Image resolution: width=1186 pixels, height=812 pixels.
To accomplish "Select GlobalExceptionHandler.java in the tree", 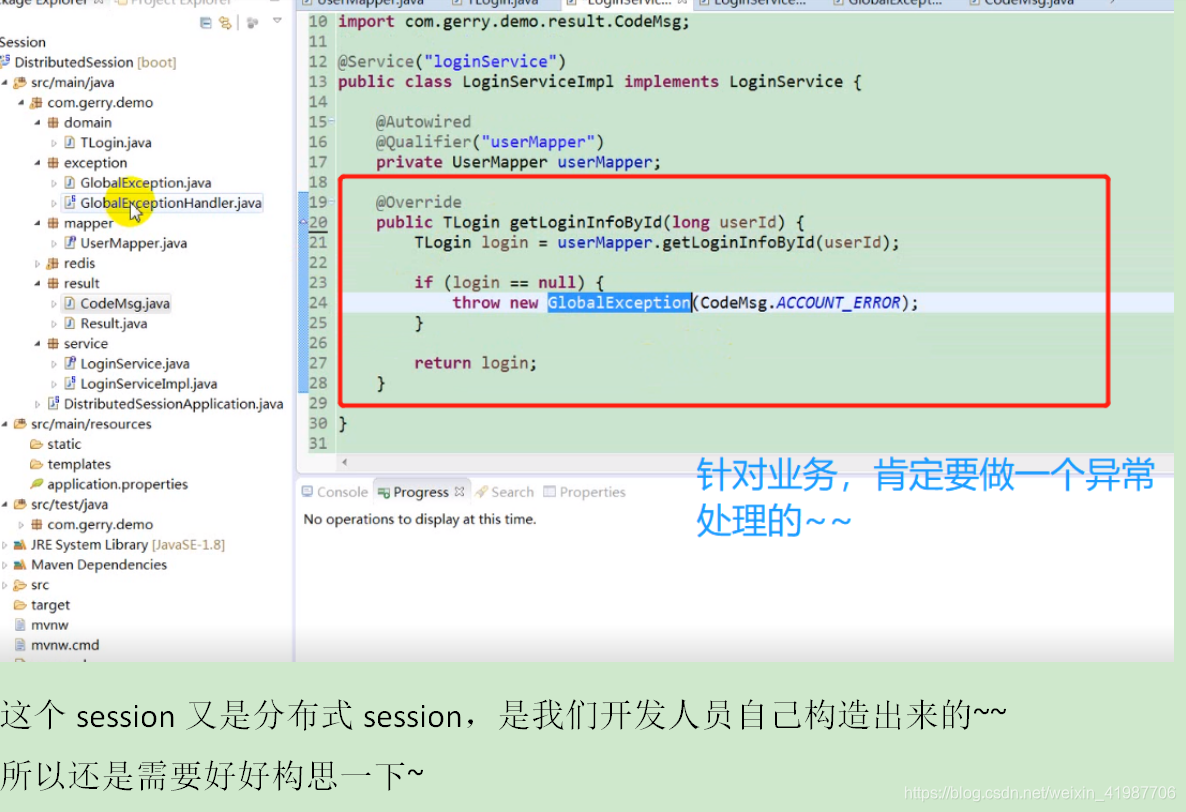I will [x=171, y=203].
